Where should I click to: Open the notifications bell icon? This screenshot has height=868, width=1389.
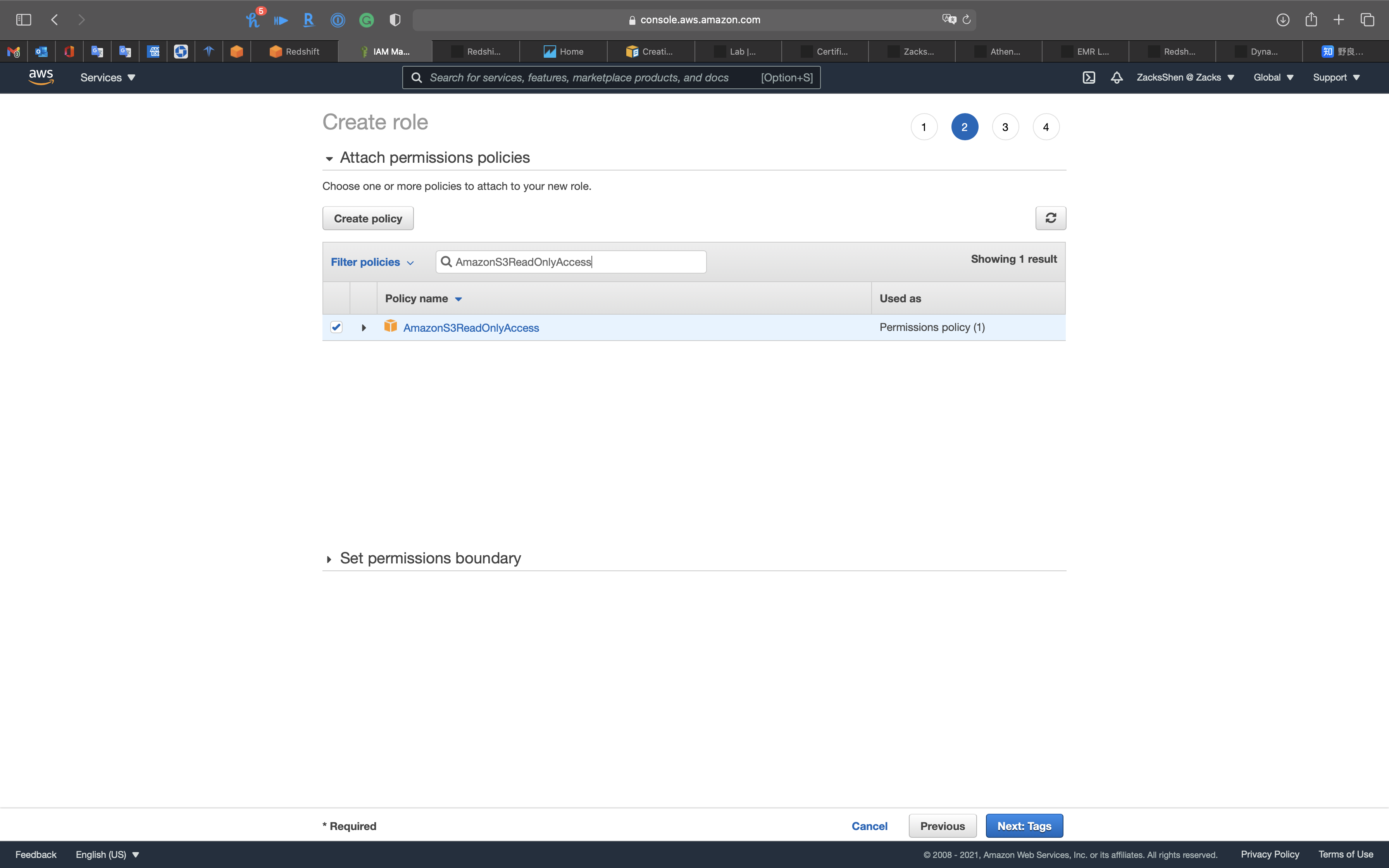(1117, 77)
